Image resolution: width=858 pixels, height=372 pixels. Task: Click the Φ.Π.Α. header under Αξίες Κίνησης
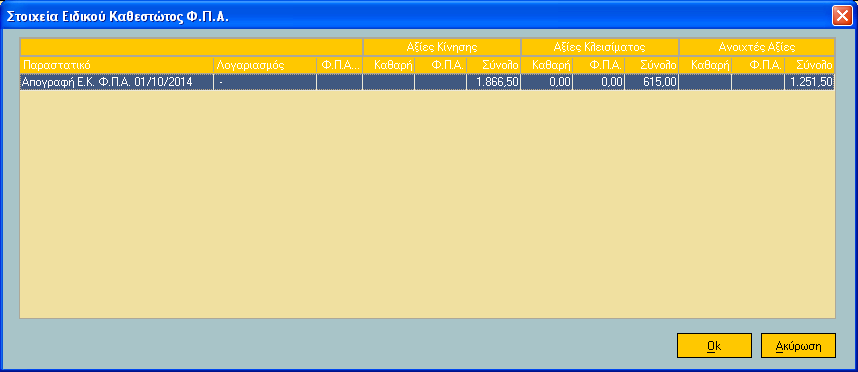tap(441, 65)
